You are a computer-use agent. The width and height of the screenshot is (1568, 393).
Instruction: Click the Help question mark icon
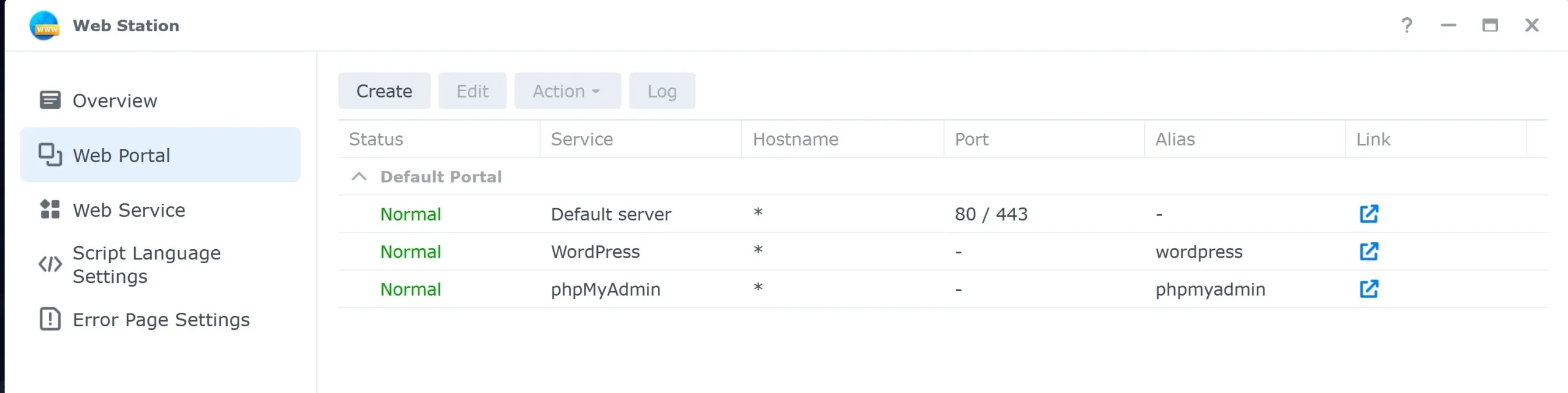point(1407,25)
